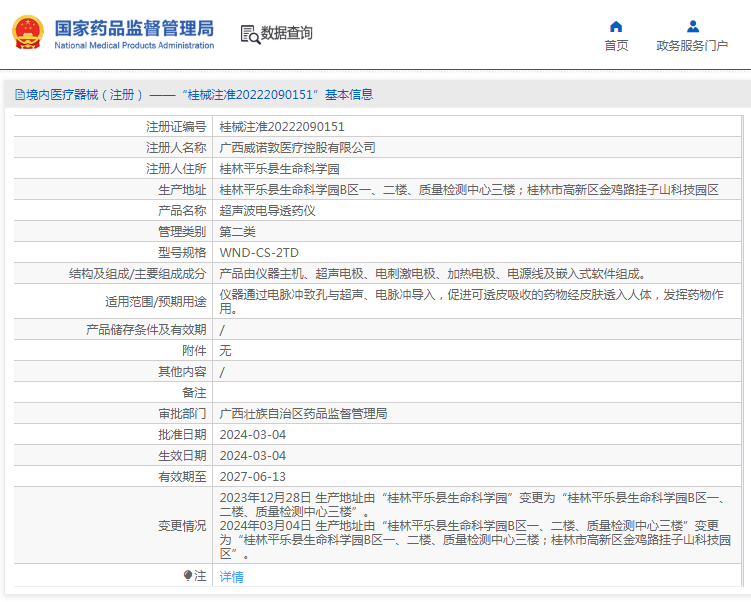751x602 pixels.
Task: Click the 管理类别 label
Action: click(x=182, y=232)
